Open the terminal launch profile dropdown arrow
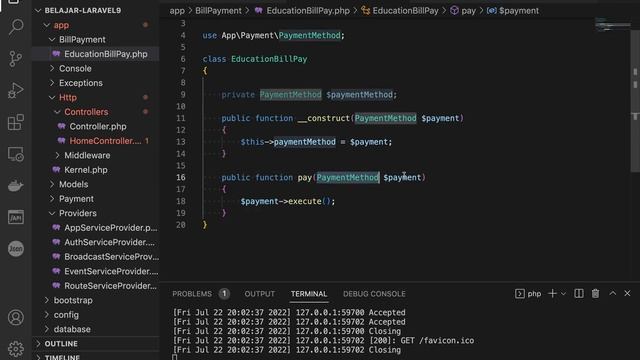Image resolution: width=640 pixels, height=360 pixels. (563, 293)
